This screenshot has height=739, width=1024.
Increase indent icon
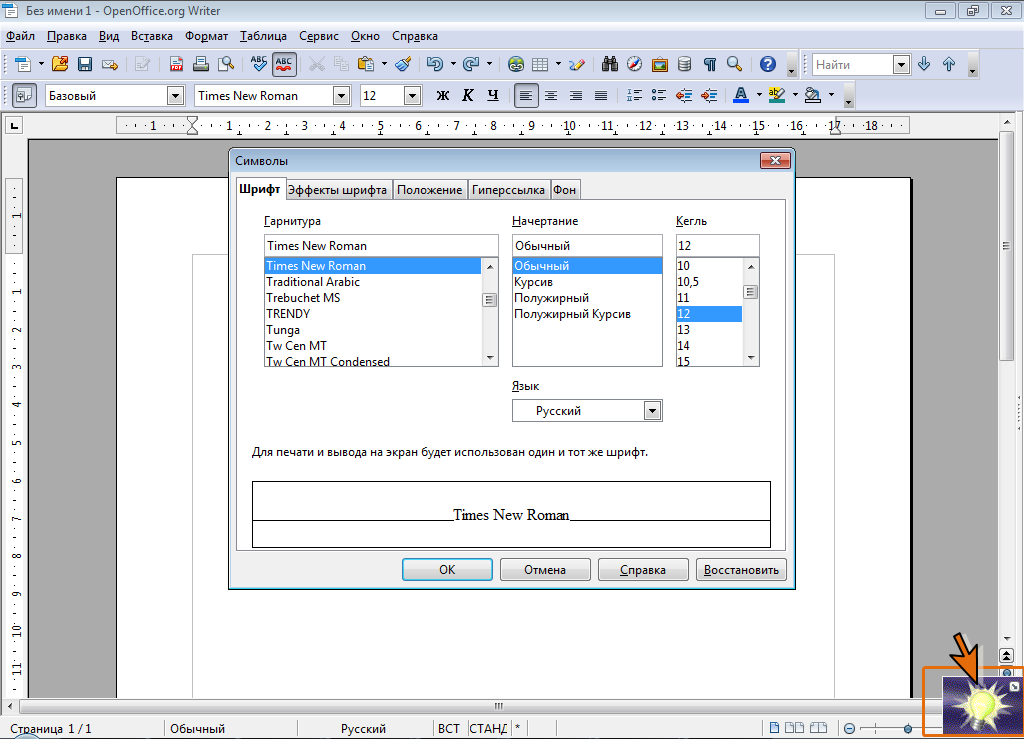pos(709,95)
